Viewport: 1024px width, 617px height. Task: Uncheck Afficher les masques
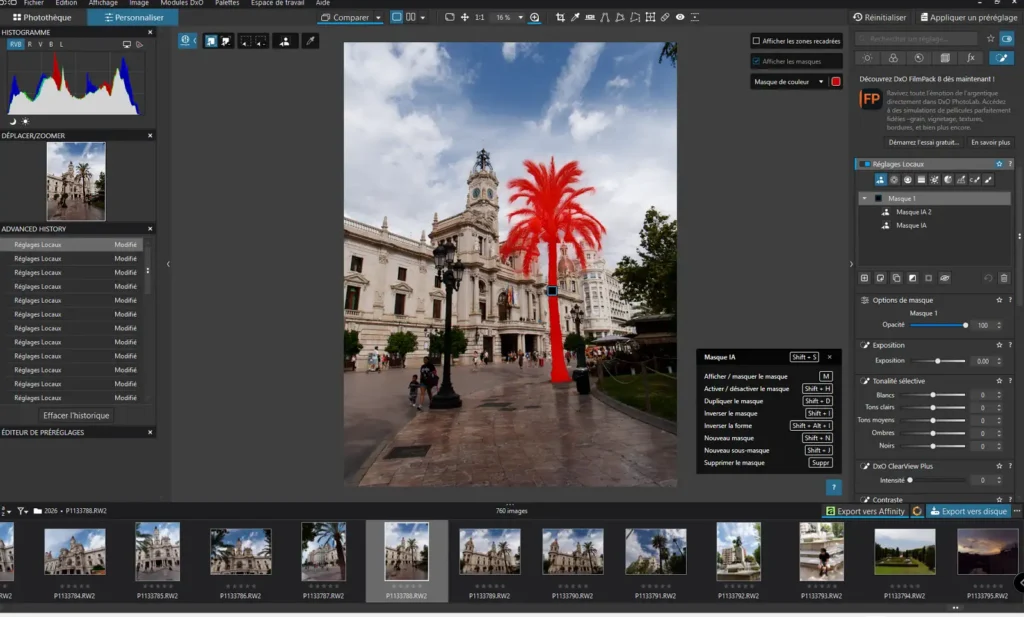click(756, 61)
